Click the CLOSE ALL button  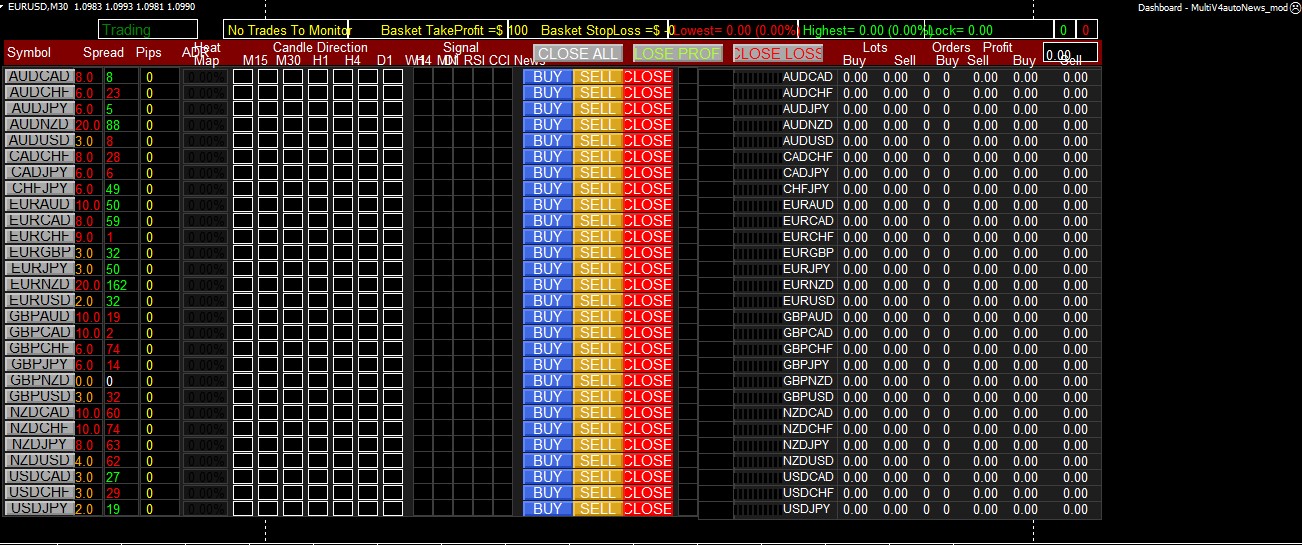(x=578, y=53)
